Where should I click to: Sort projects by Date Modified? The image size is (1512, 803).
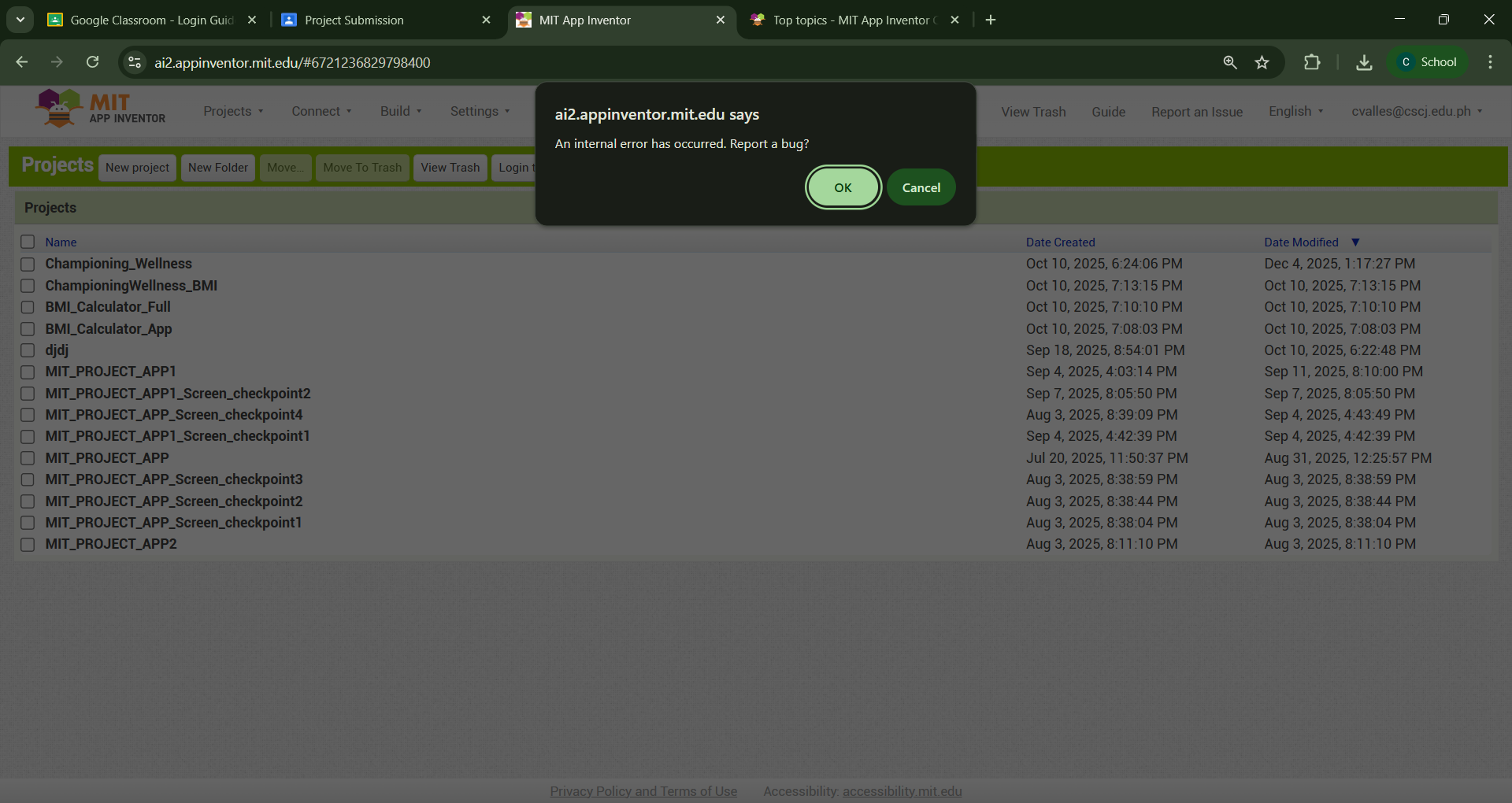point(1301,242)
